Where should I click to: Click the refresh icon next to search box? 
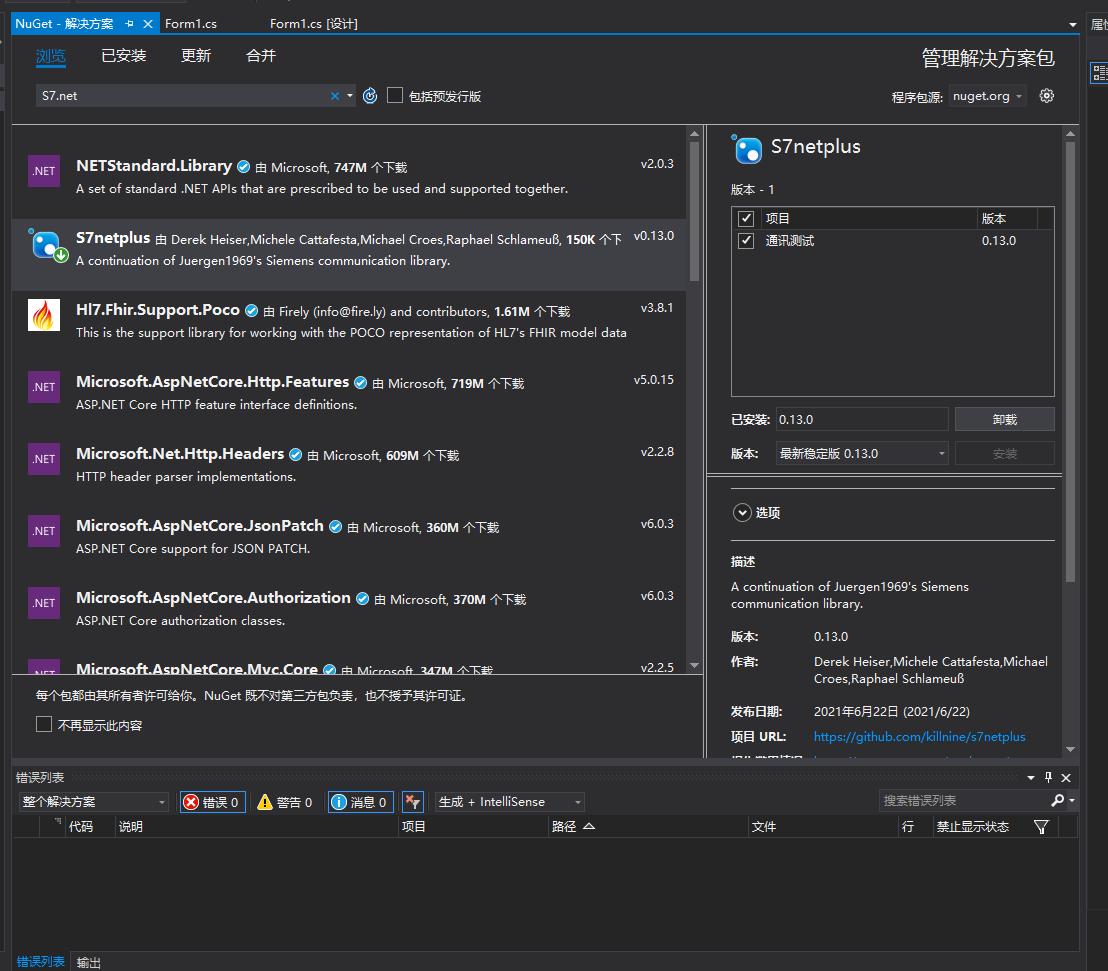(370, 95)
